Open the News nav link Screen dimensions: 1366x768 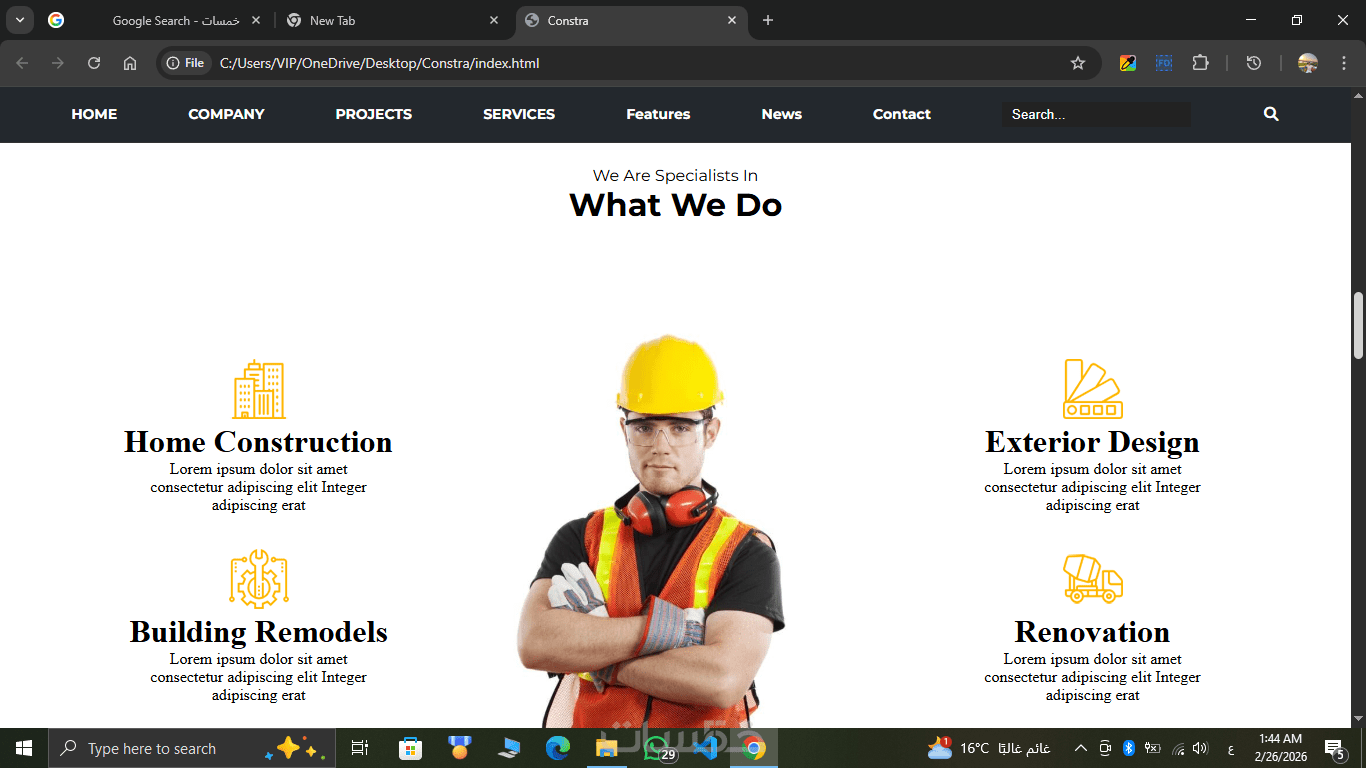tap(782, 114)
